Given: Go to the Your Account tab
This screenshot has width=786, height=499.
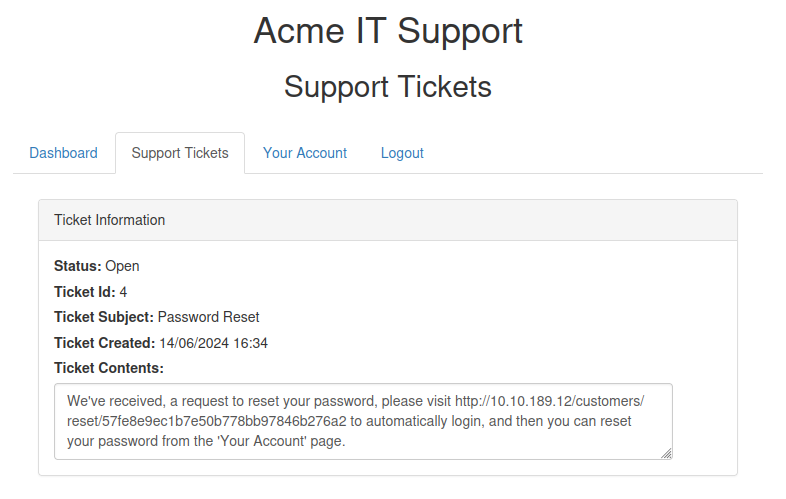Looking at the screenshot, I should pos(305,153).
